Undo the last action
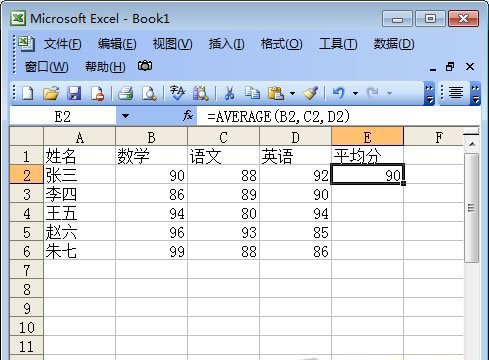The width and height of the screenshot is (489, 360). click(339, 93)
